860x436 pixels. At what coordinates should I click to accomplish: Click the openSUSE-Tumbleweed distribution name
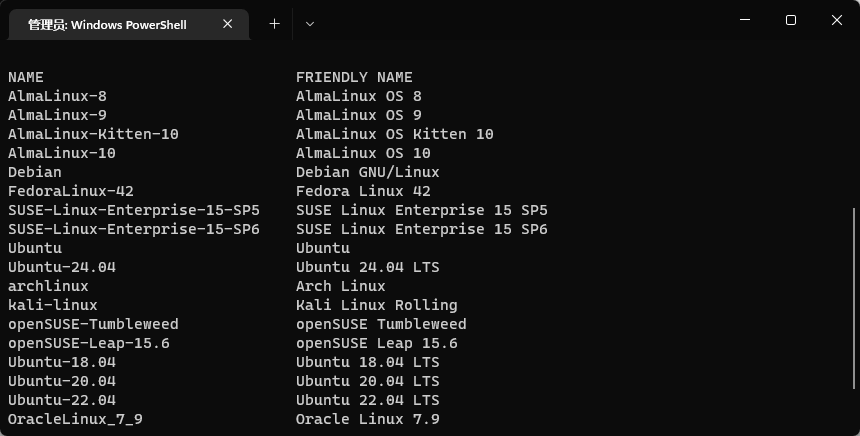pyautogui.click(x=93, y=324)
